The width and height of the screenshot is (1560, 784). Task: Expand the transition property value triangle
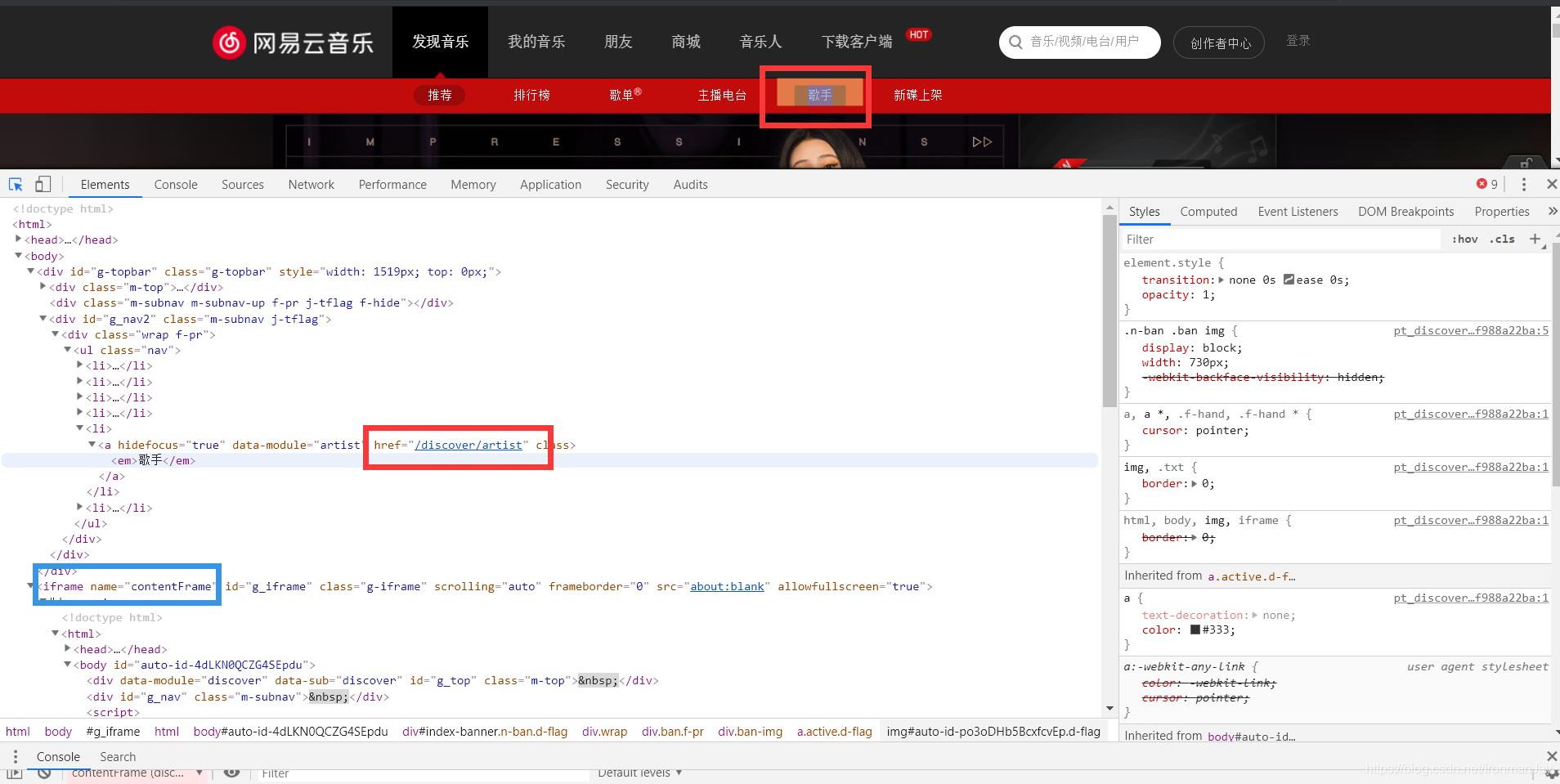(x=1222, y=280)
